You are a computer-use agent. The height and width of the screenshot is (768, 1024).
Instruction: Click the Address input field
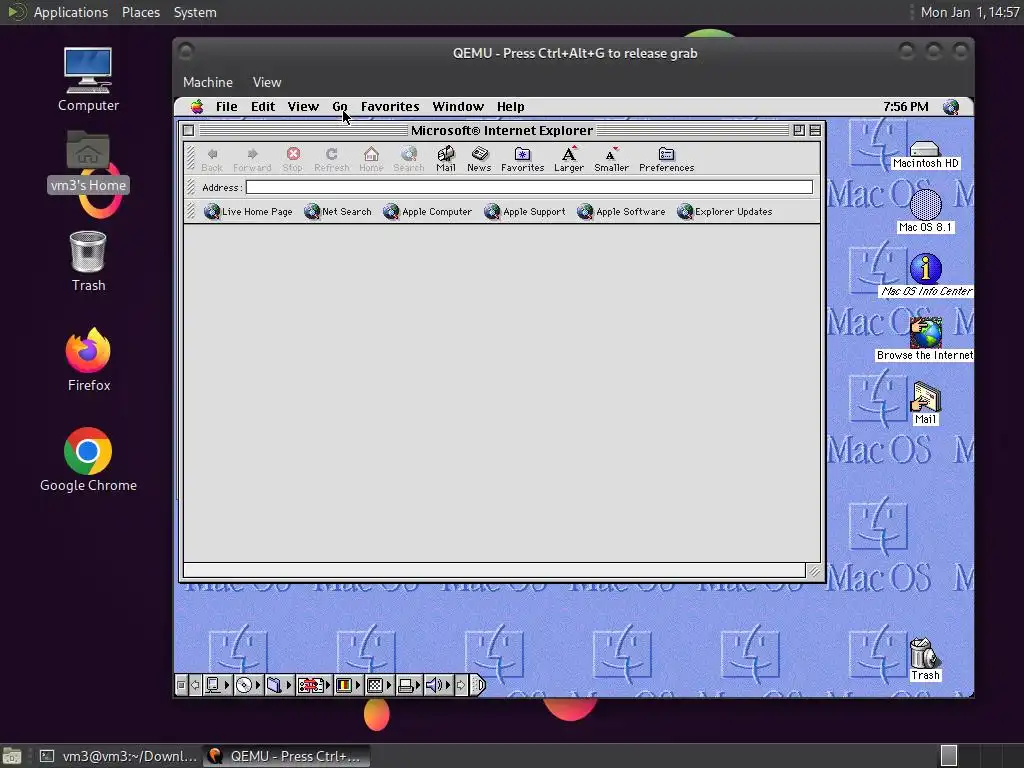pos(530,187)
